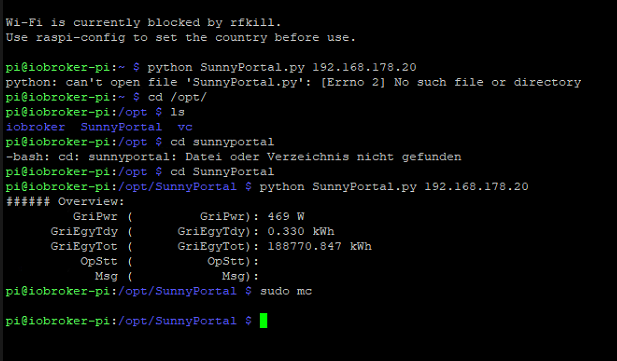This screenshot has width=617, height=361.
Task: Click the IP 192.168.178.20 in second python command
Action: point(477,187)
